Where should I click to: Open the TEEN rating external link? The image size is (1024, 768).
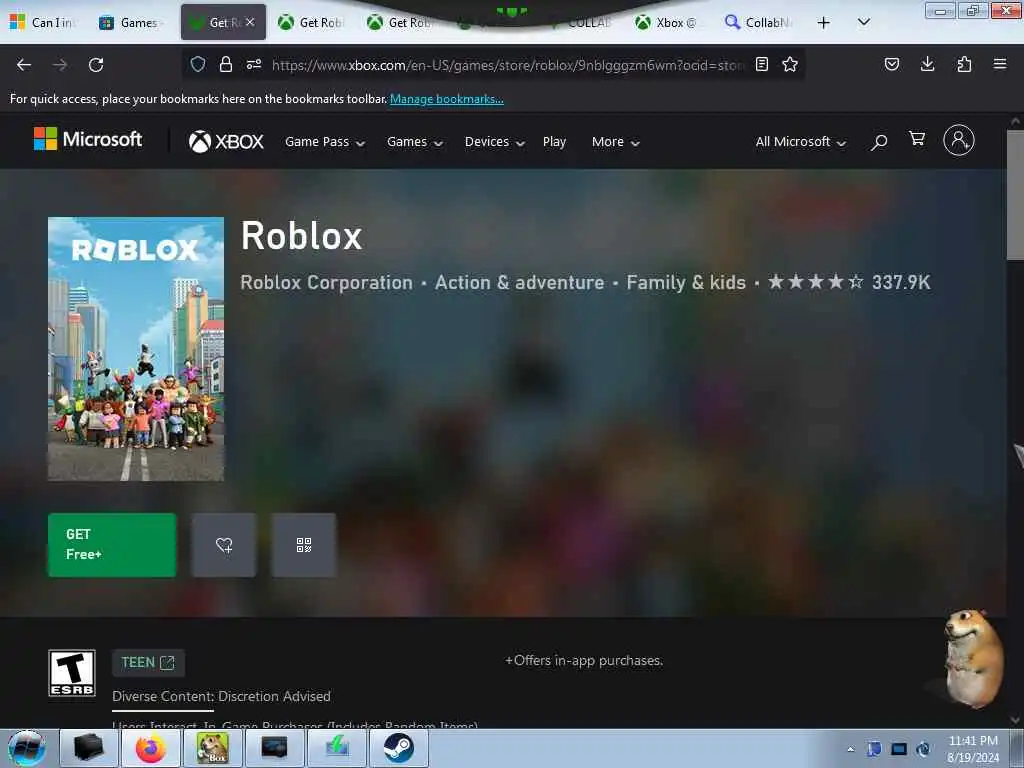[148, 663]
